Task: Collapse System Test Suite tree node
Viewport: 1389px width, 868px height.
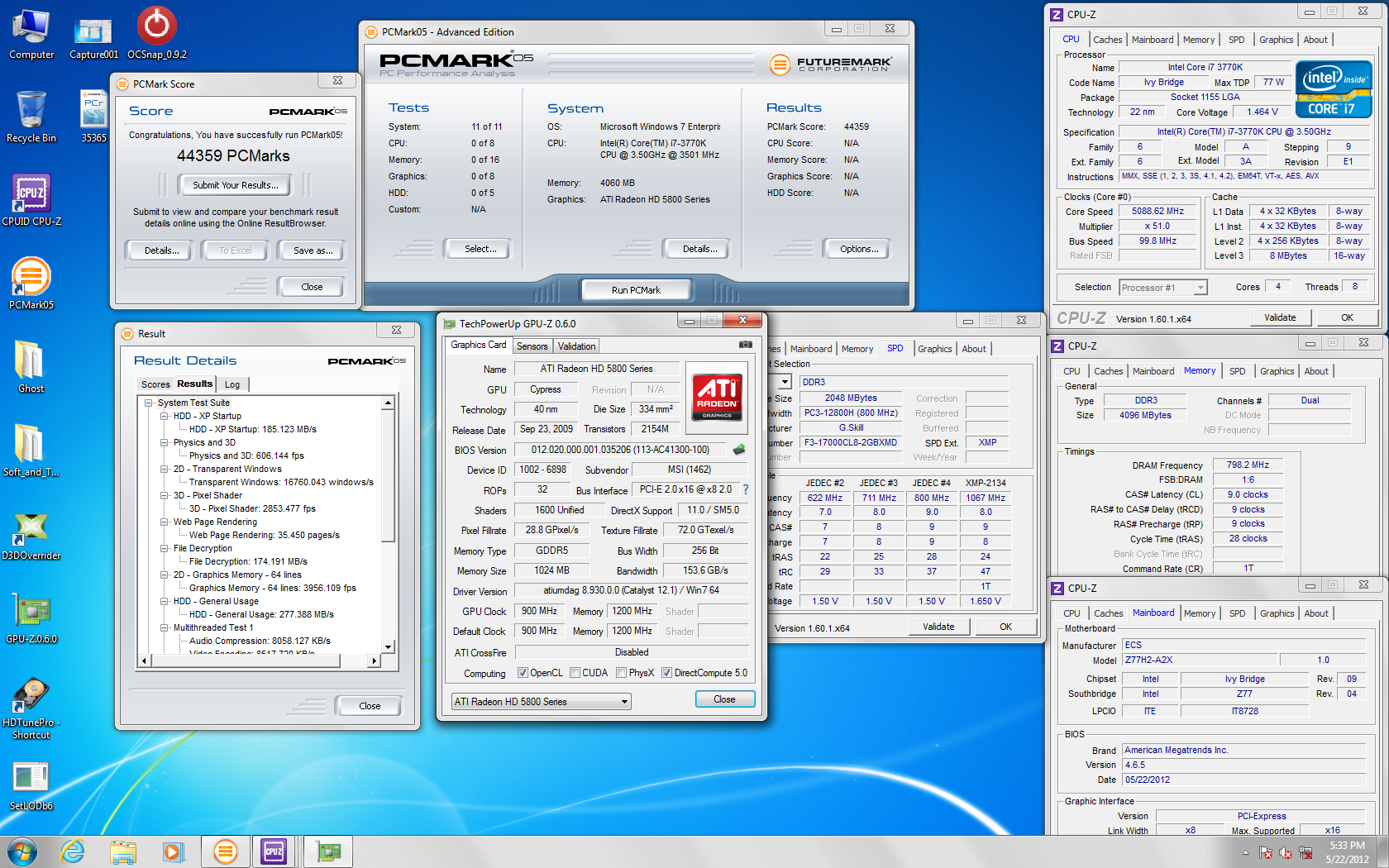Action: pyautogui.click(x=149, y=403)
